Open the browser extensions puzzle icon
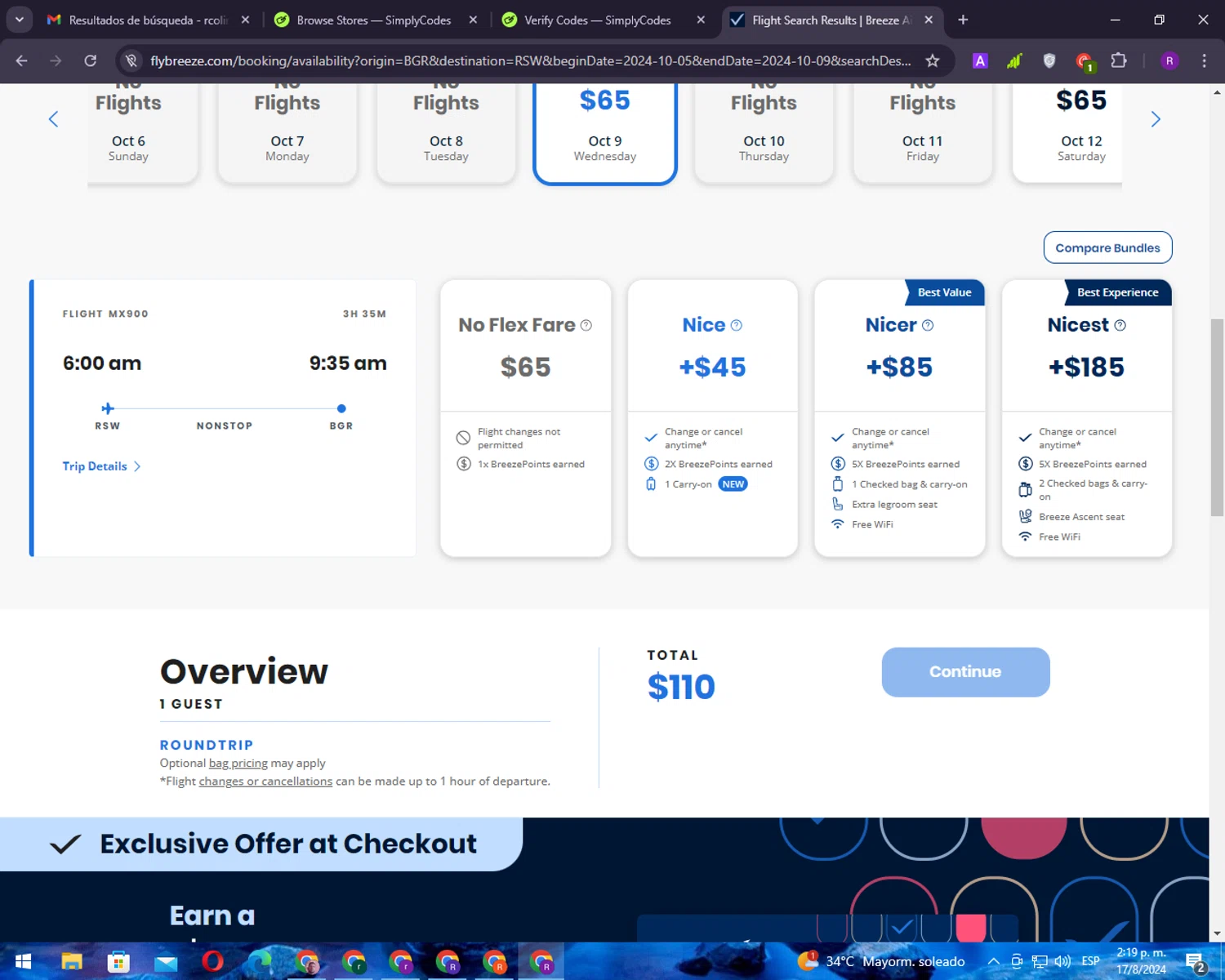This screenshot has width=1225, height=980. 1119,60
